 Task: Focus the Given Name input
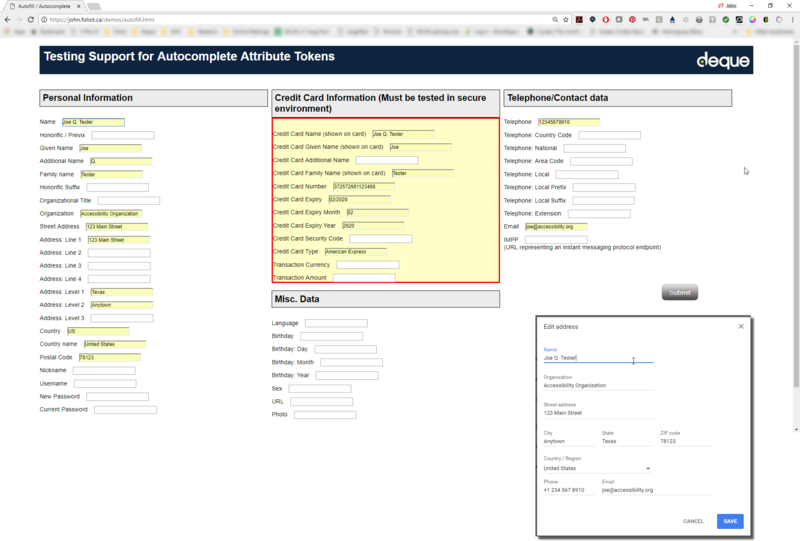[x=110, y=148]
